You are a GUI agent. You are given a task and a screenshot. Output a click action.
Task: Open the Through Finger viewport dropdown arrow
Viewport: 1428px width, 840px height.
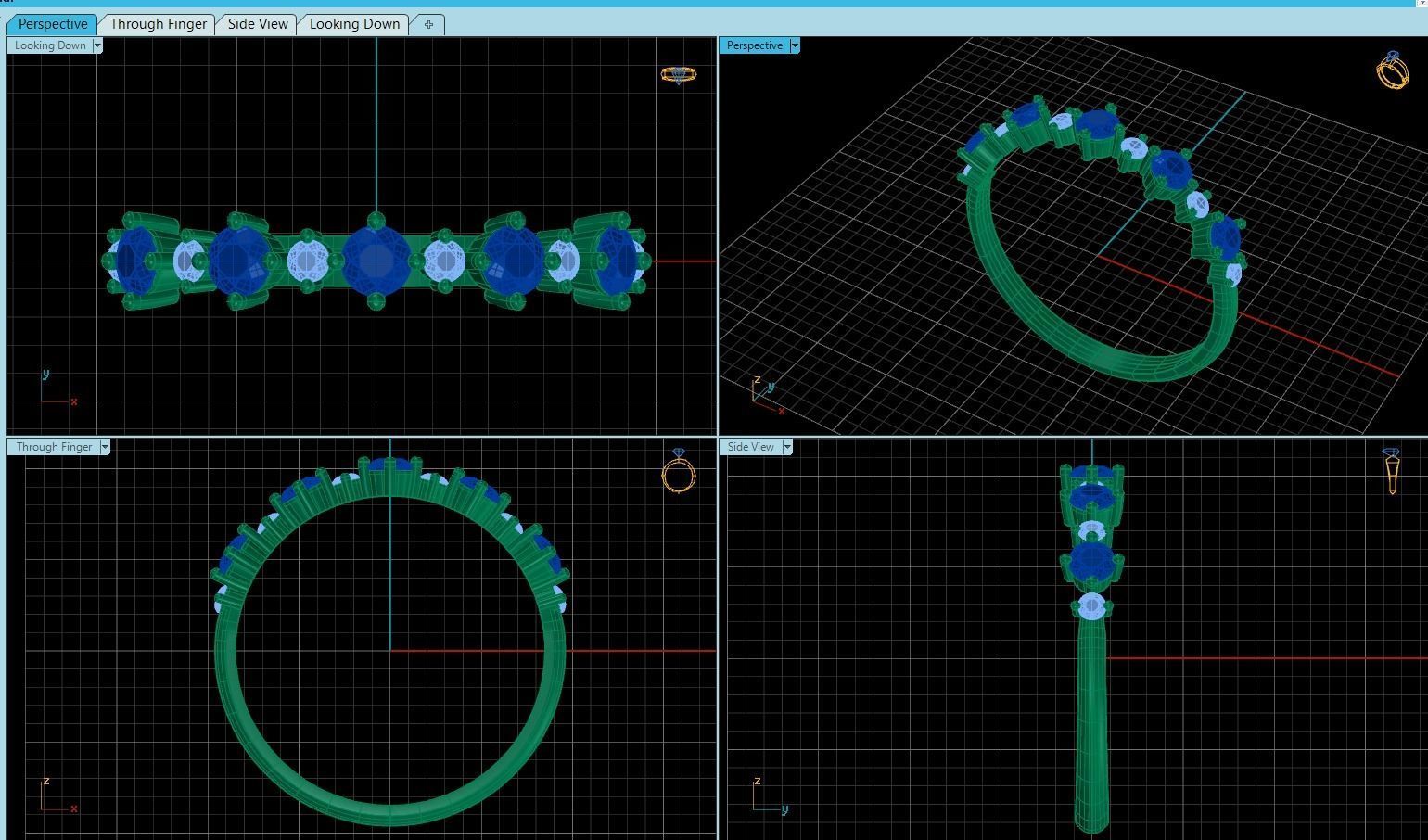(105, 447)
